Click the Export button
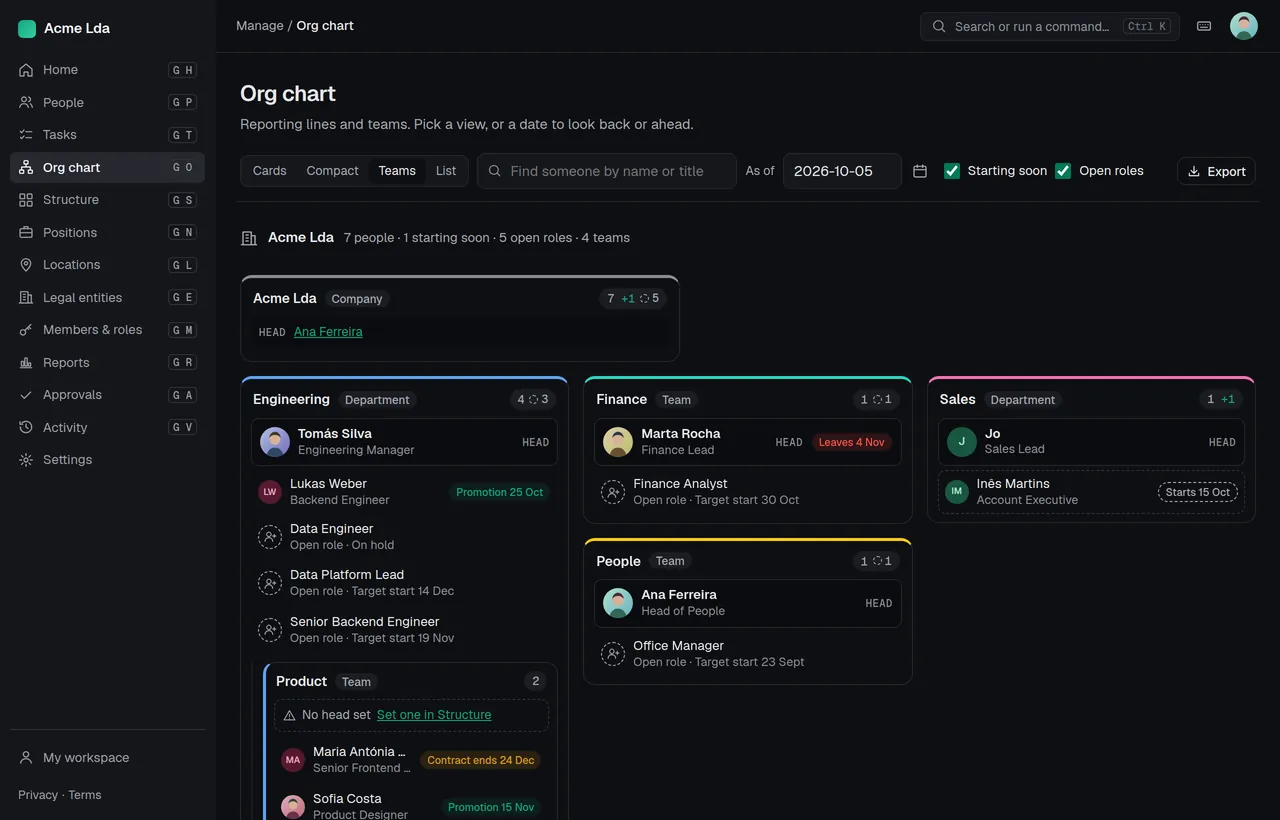Viewport: 1280px width, 820px height. point(1216,171)
